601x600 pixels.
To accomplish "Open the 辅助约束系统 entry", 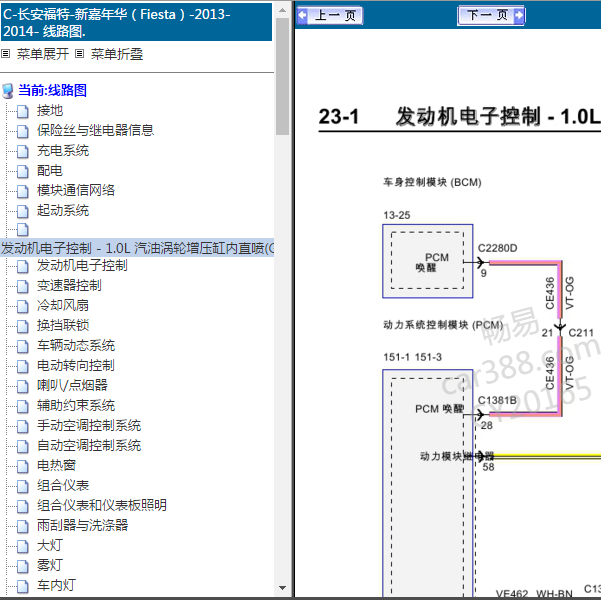I will [76, 405].
